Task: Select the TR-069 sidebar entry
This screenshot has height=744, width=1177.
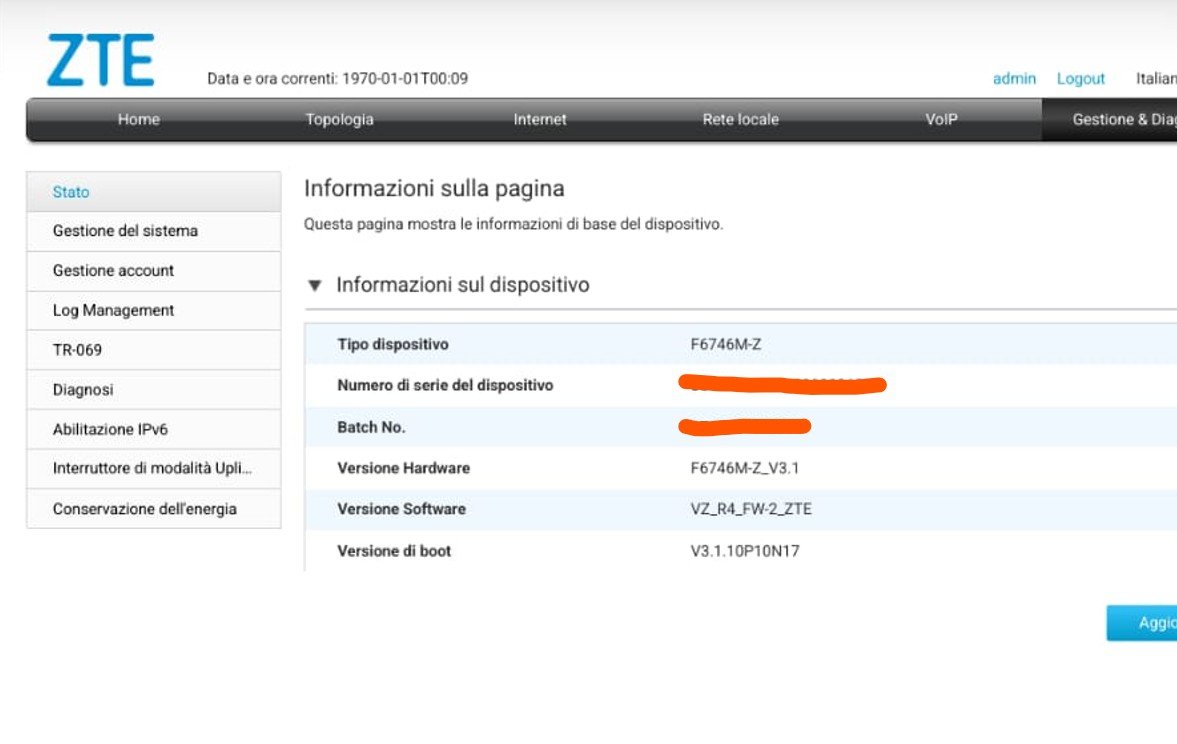Action: tap(77, 350)
